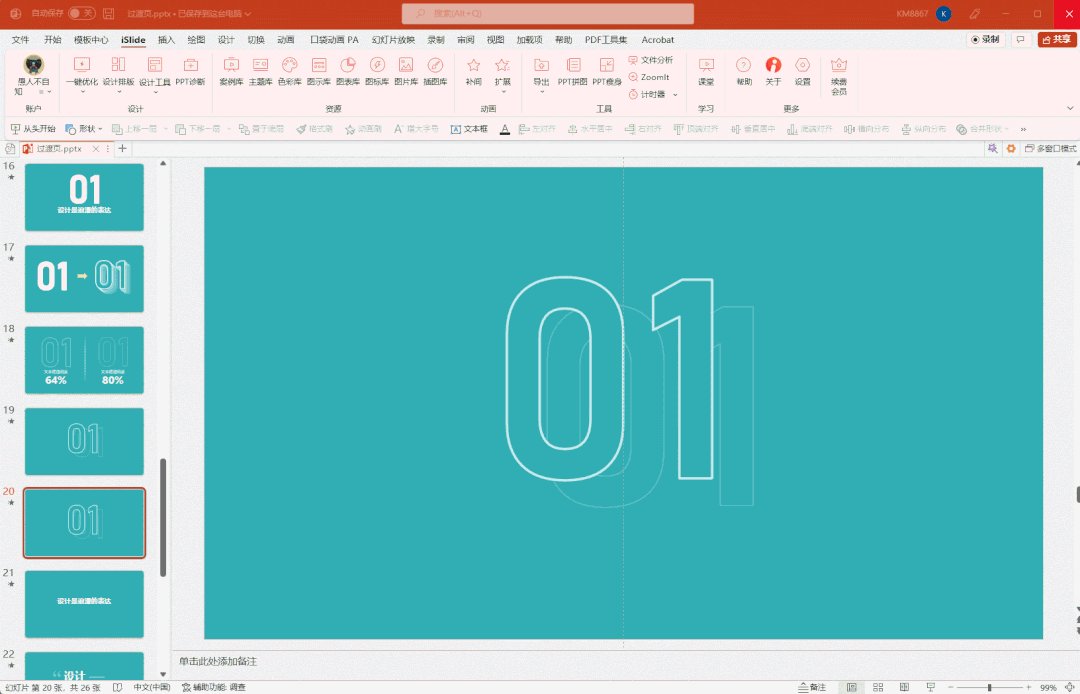This screenshot has height=694, width=1080.
Task: Click the 补间 animation icon
Action: (x=473, y=70)
